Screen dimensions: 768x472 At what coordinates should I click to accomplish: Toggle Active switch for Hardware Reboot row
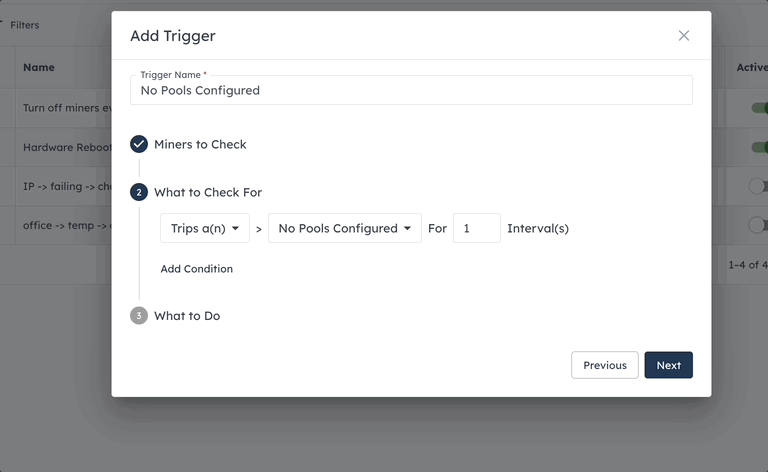tap(760, 147)
